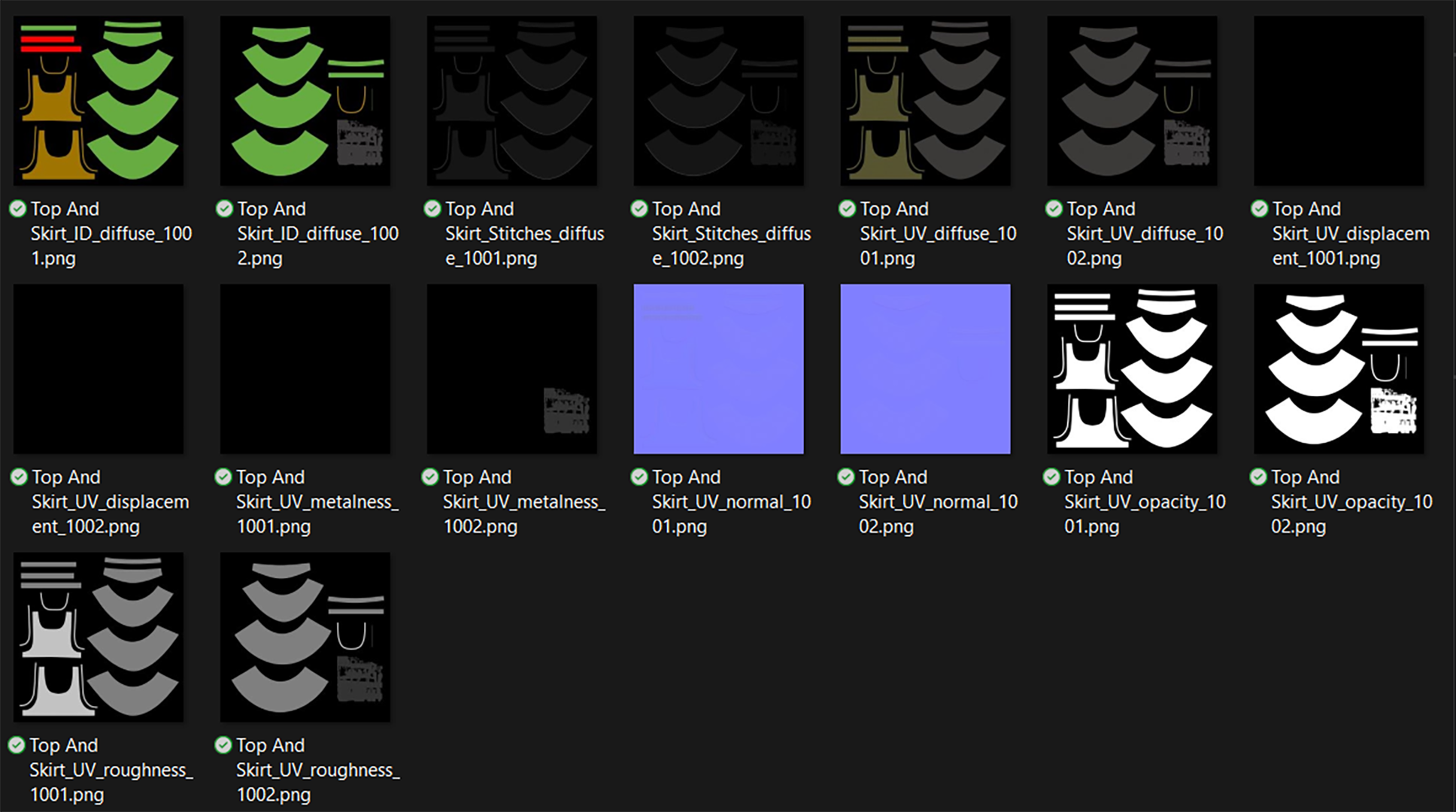Click sync status icon of Skirt_UV_metalness_1002.png
The image size is (1456, 812).
tap(430, 477)
